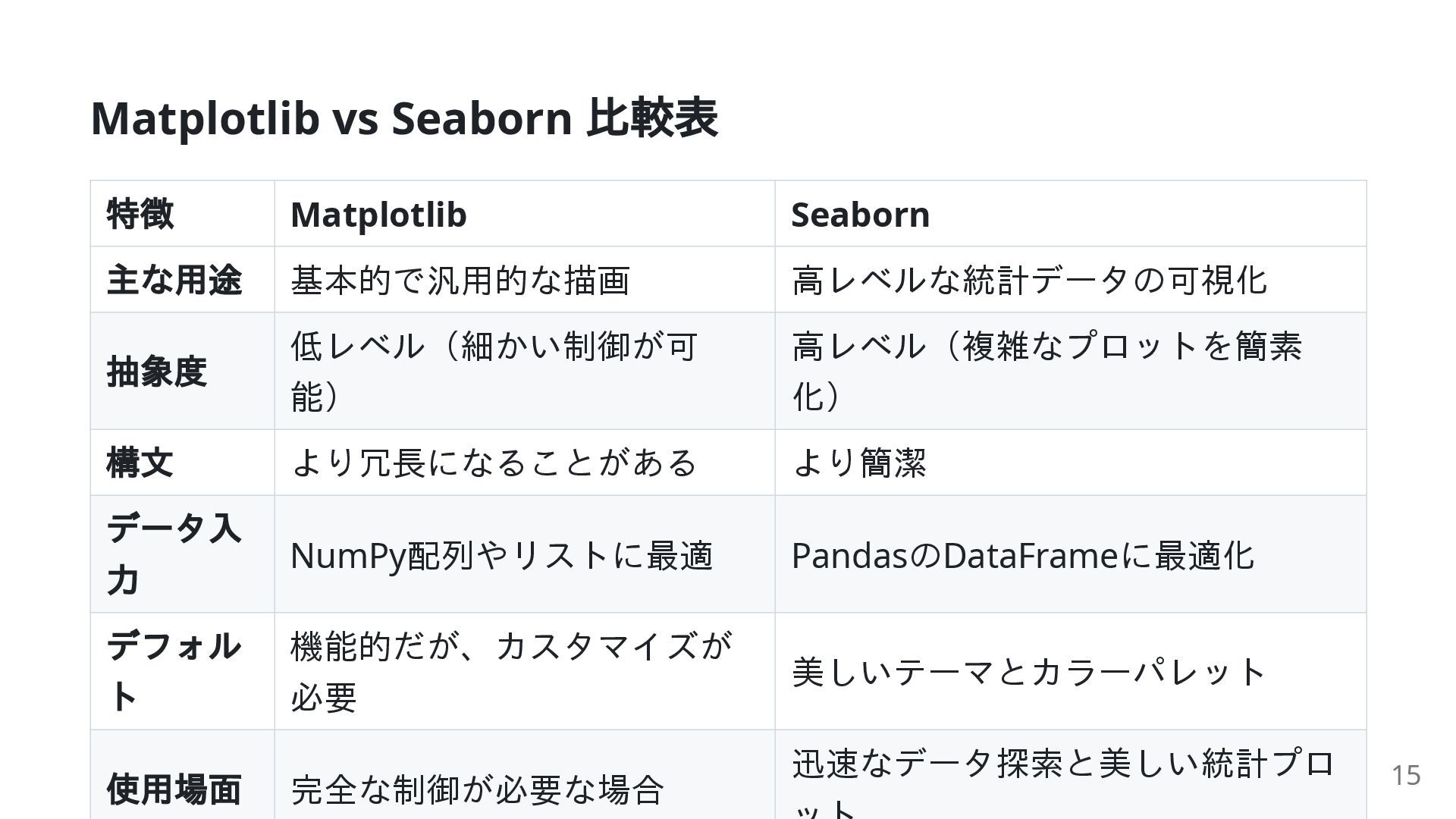
Task: Select the cell 'PandasのDataFrameに最適化'
Action: point(1022,555)
